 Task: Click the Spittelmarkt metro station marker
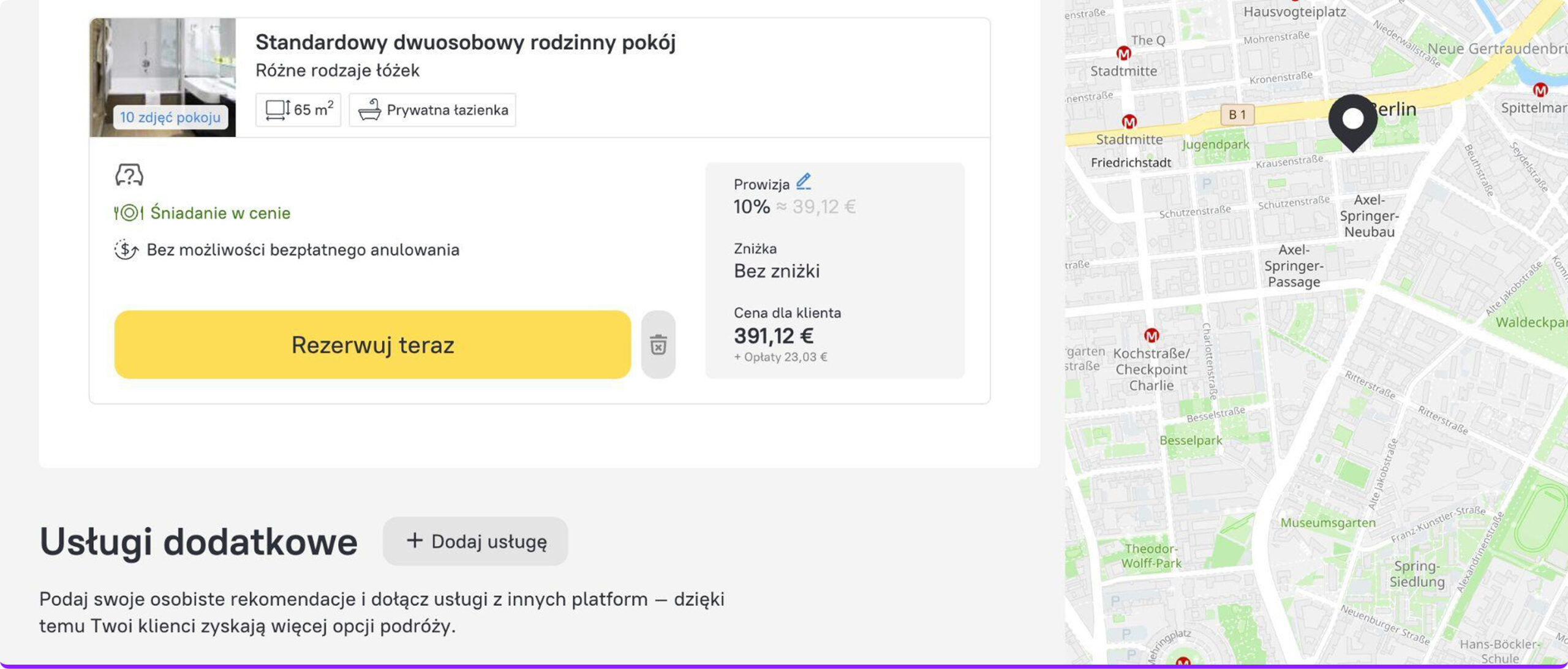coord(1540,90)
